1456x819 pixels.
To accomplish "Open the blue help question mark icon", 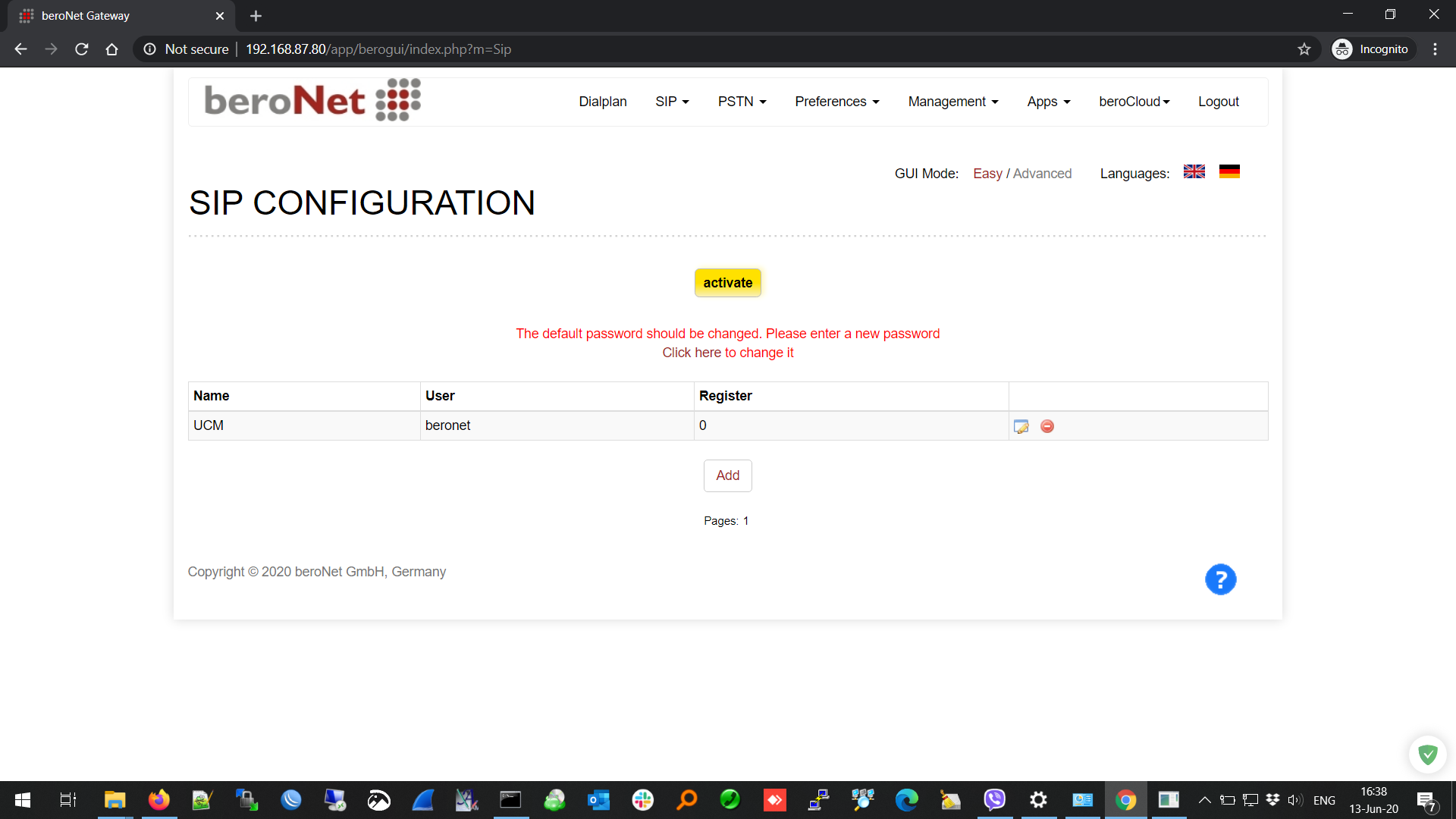I will [x=1220, y=580].
